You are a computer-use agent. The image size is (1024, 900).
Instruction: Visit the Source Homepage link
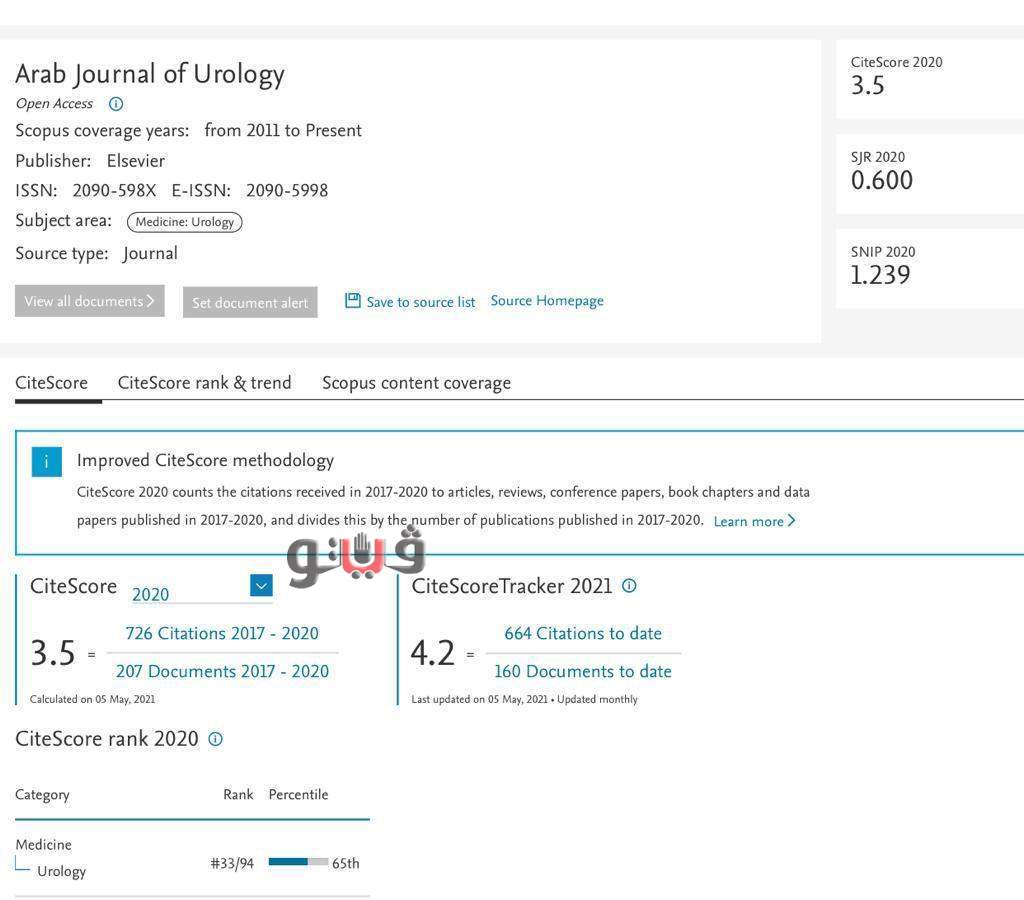click(547, 301)
